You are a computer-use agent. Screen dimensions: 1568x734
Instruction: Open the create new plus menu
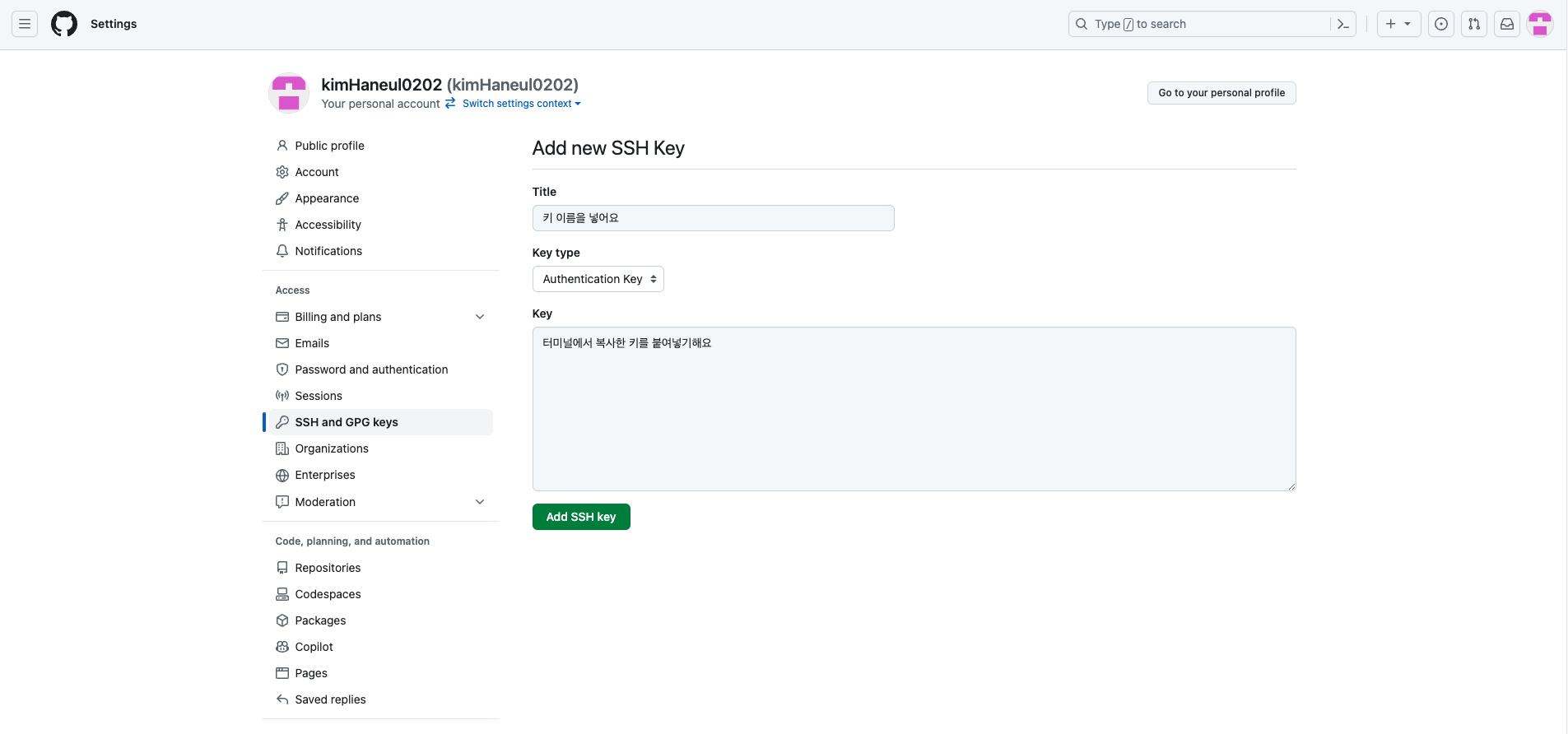1398,24
